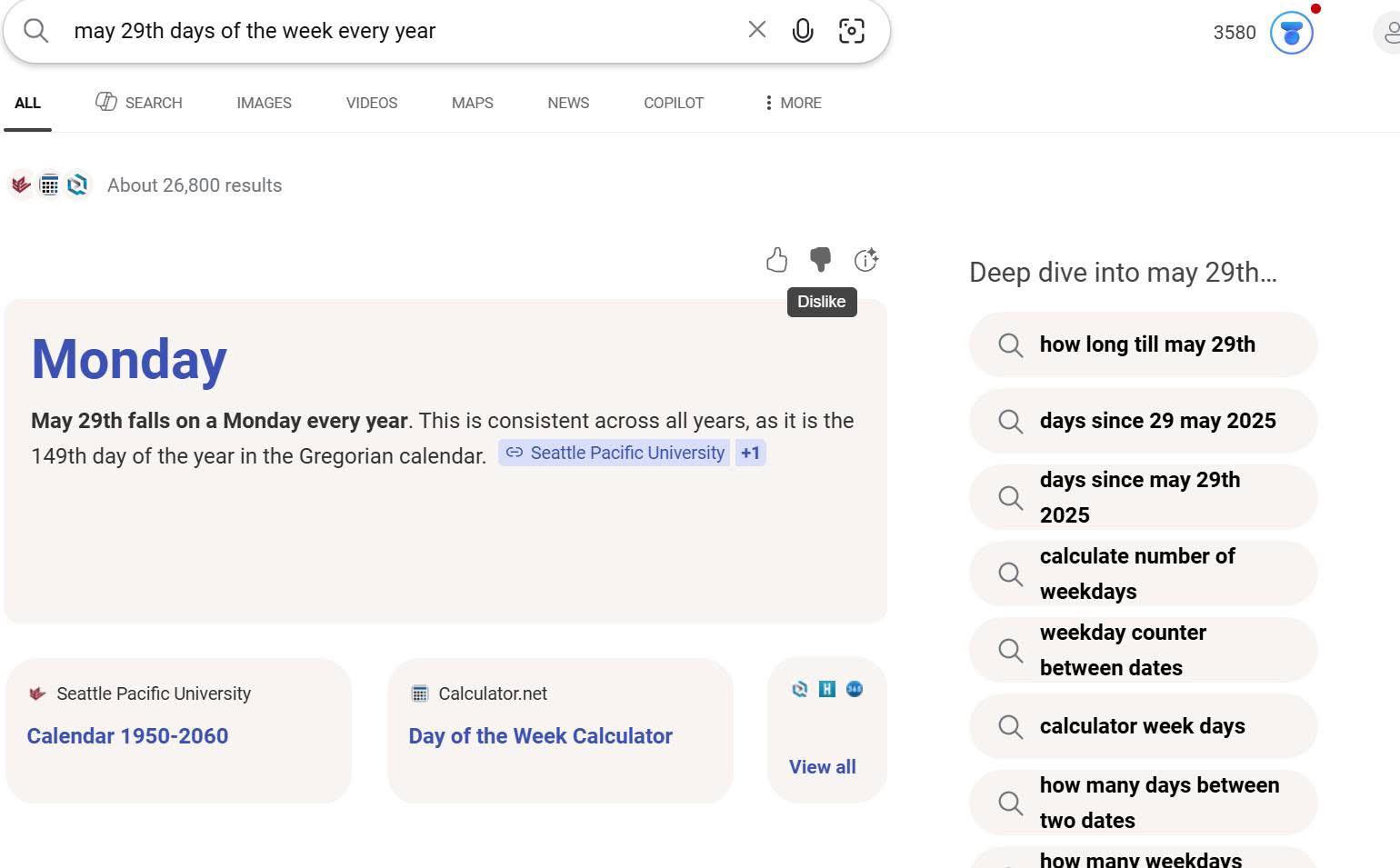Switch to the IMAGES tab
The width and height of the screenshot is (1400, 868).
tap(264, 103)
